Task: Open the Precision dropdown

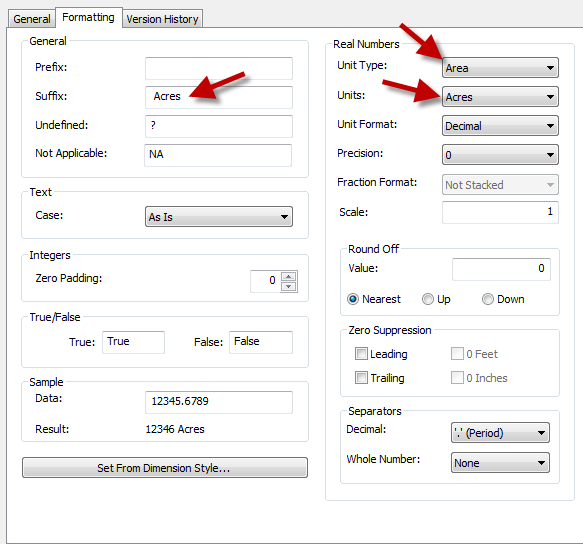Action: point(500,155)
